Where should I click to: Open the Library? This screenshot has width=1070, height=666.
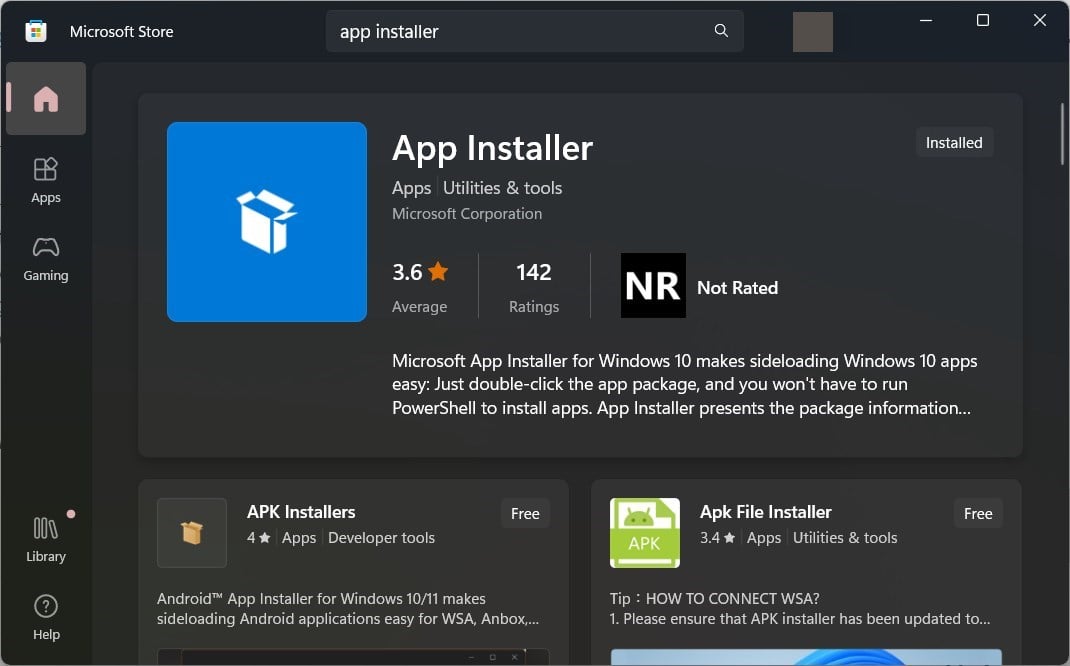pos(46,539)
